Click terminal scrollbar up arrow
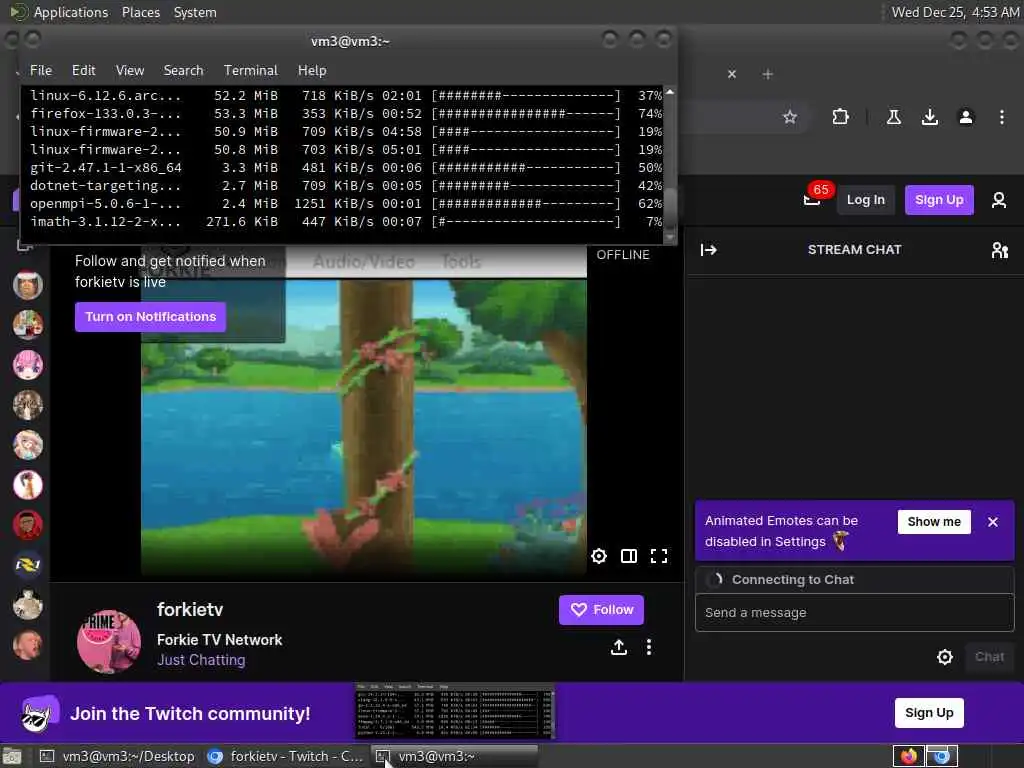 [x=670, y=92]
